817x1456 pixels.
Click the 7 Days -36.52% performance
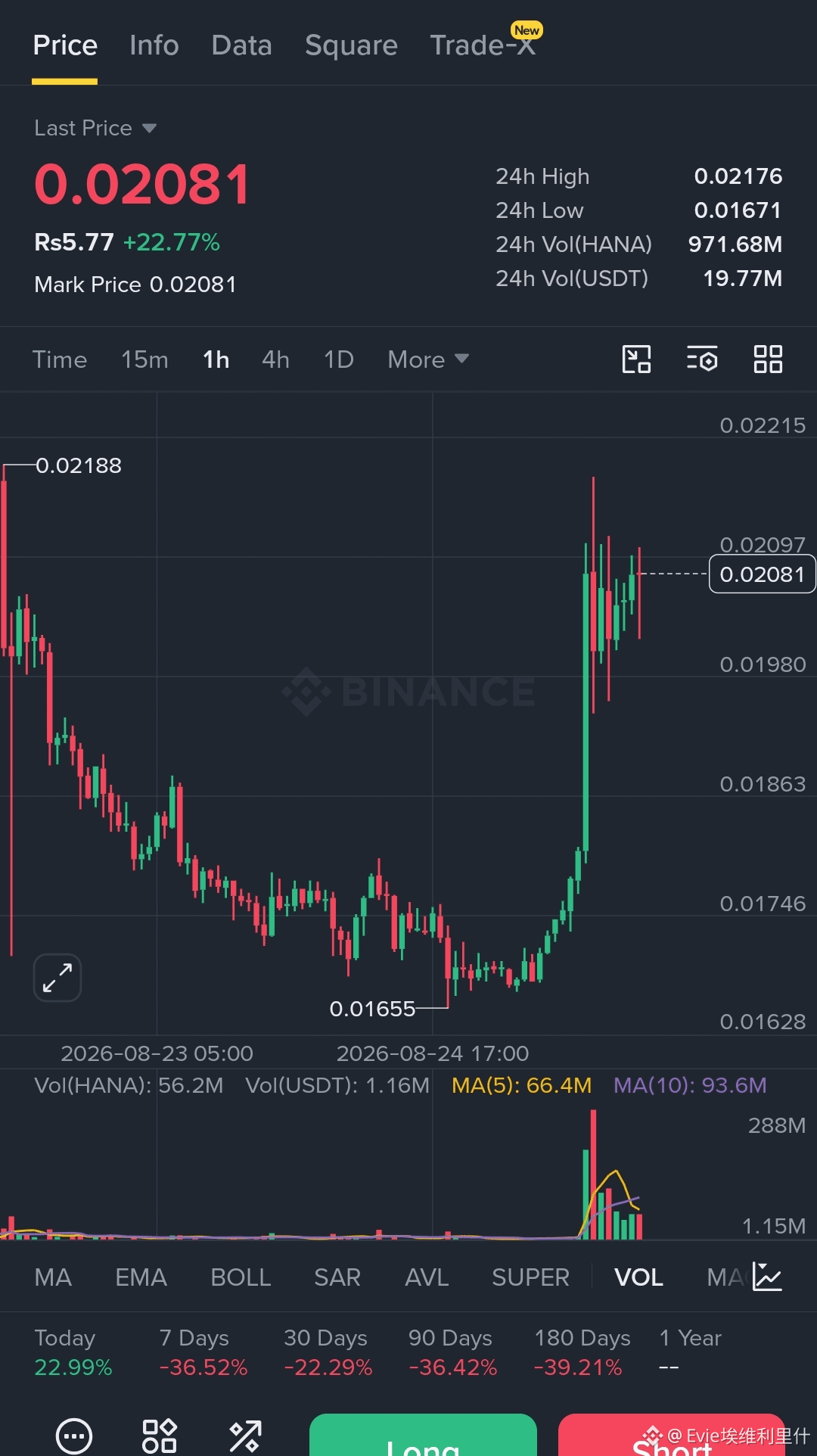click(x=203, y=1352)
